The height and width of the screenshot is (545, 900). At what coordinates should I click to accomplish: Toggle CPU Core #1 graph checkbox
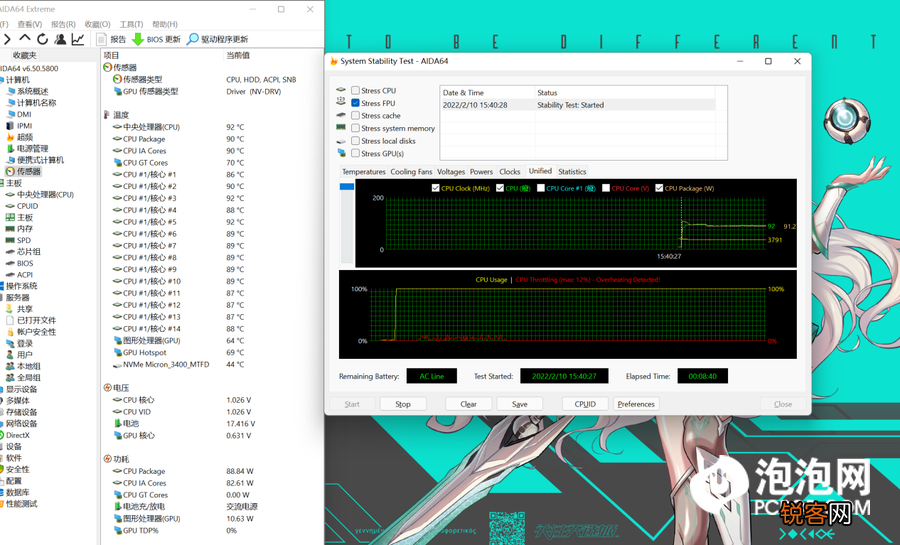pos(541,188)
